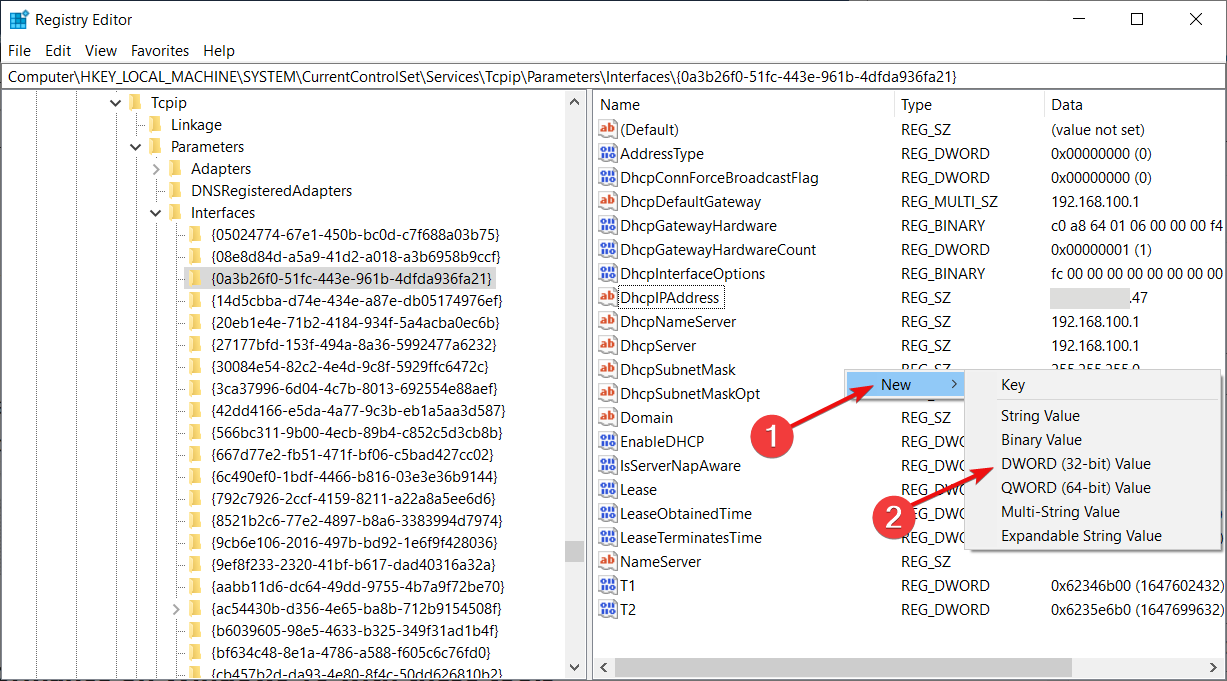Click the DhcpServer string value icon
The width and height of the screenshot is (1227, 681).
coord(607,345)
